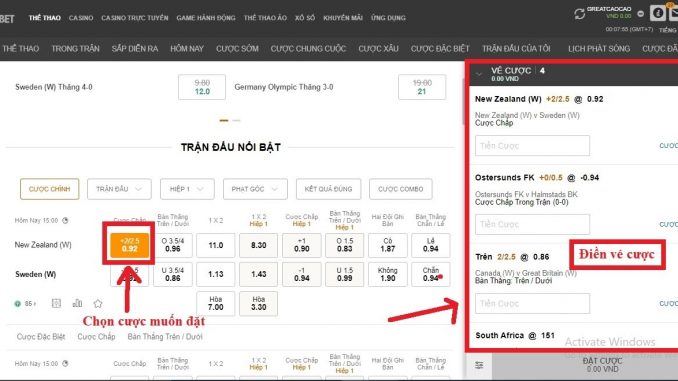This screenshot has height=381, width=678.
Task: Select first half draw Hòa 3.30
Action: coord(259,303)
